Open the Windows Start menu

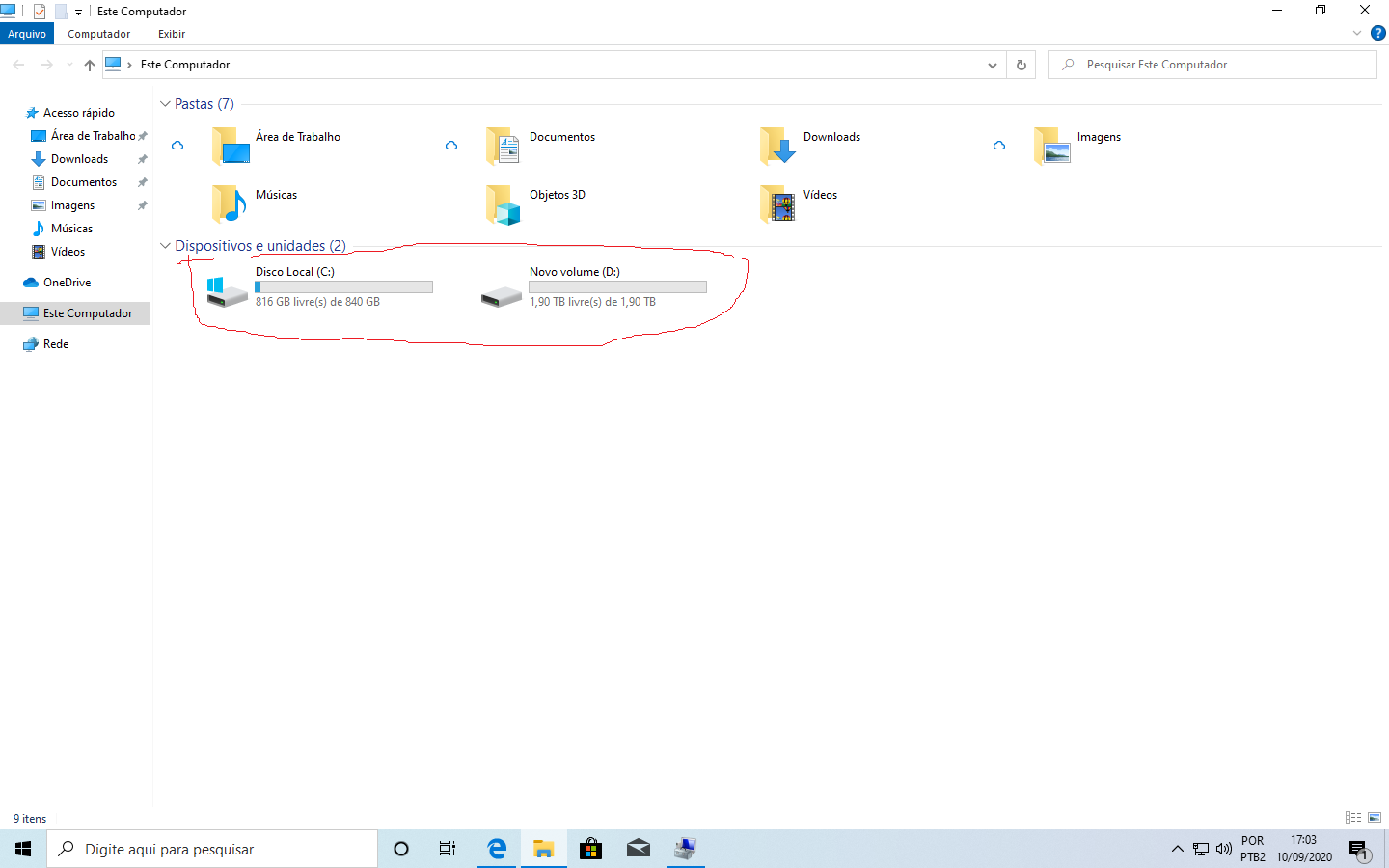[x=23, y=849]
